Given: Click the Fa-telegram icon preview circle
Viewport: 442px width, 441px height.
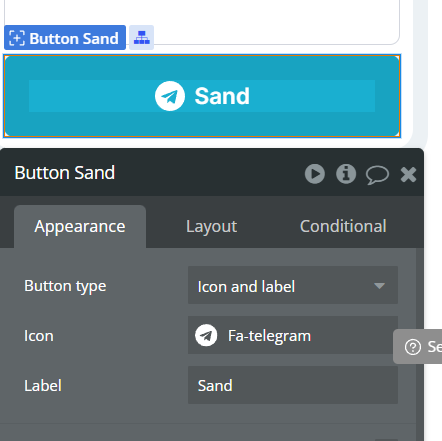Looking at the screenshot, I should tap(206, 335).
